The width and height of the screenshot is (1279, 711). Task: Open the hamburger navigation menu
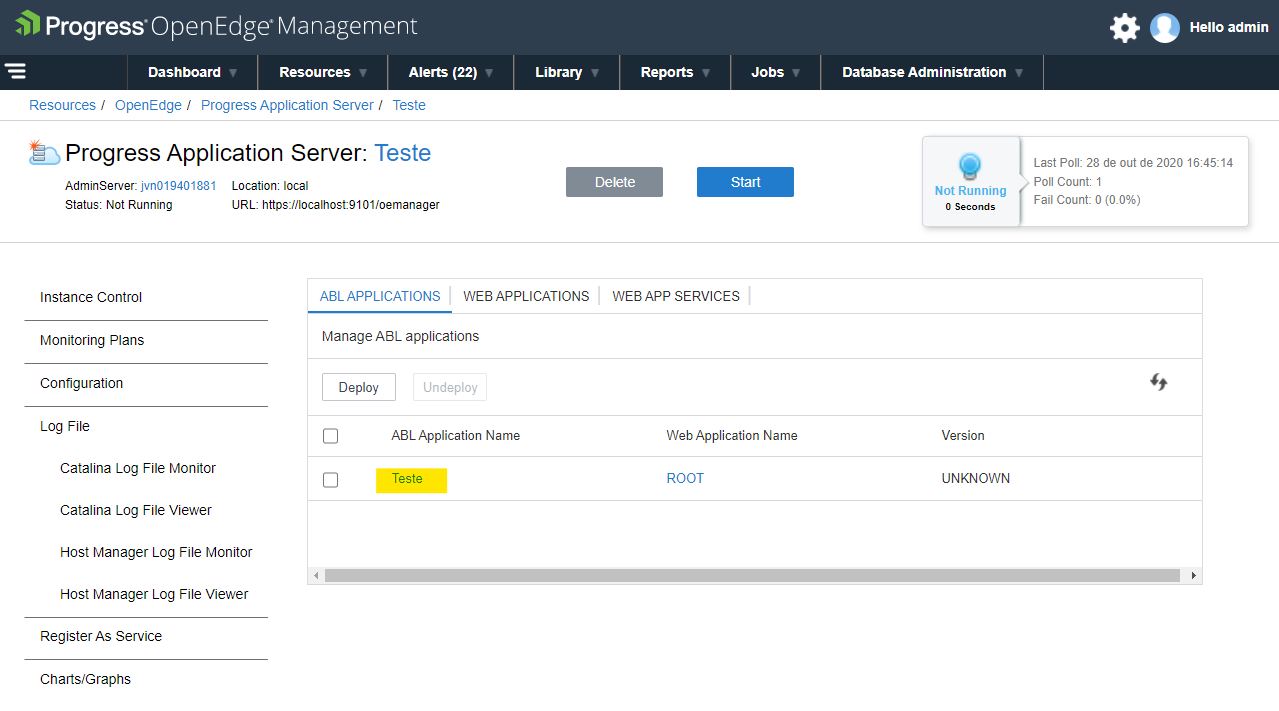point(15,71)
